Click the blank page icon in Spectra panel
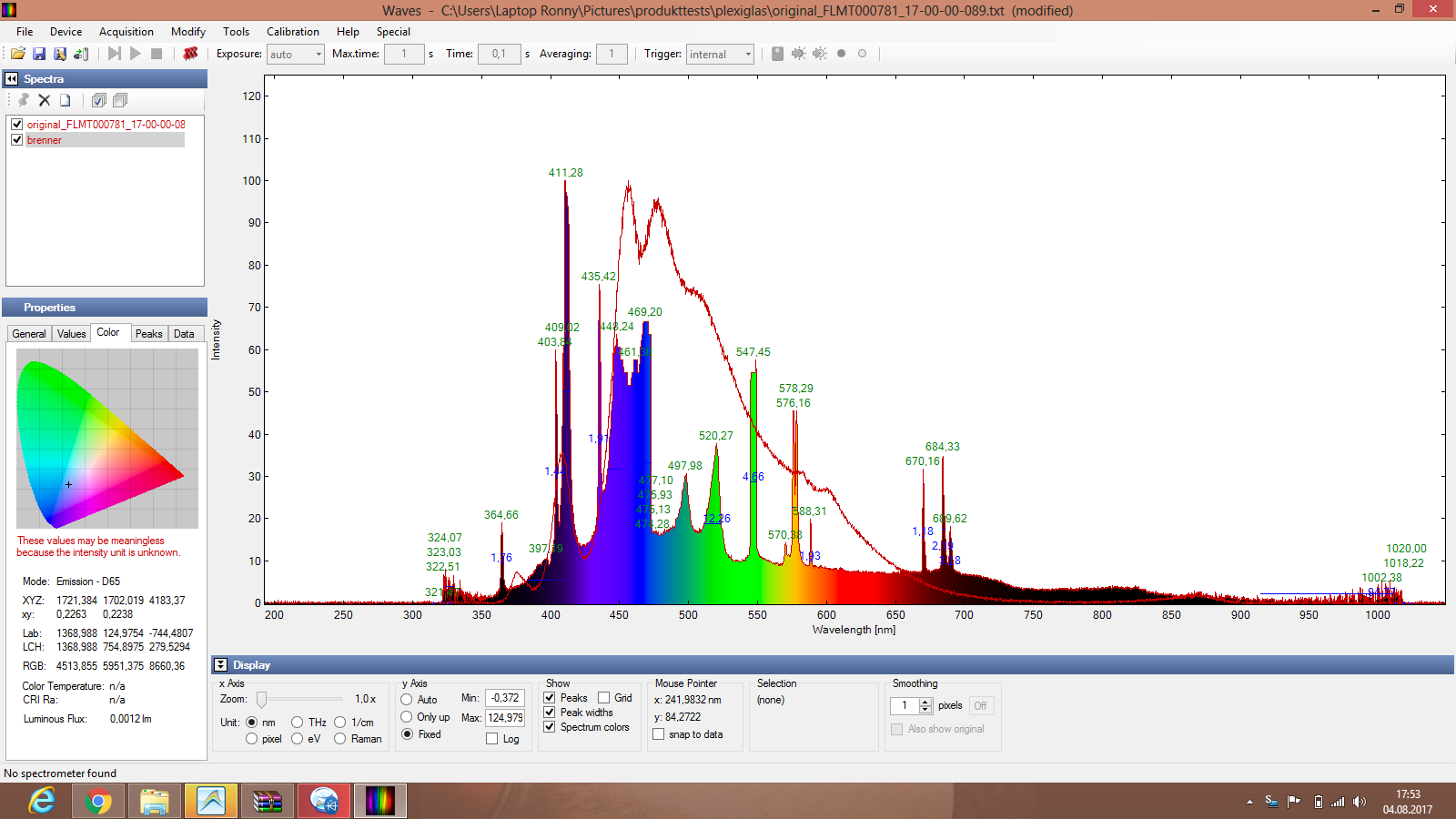The height and width of the screenshot is (819, 1456). [66, 100]
